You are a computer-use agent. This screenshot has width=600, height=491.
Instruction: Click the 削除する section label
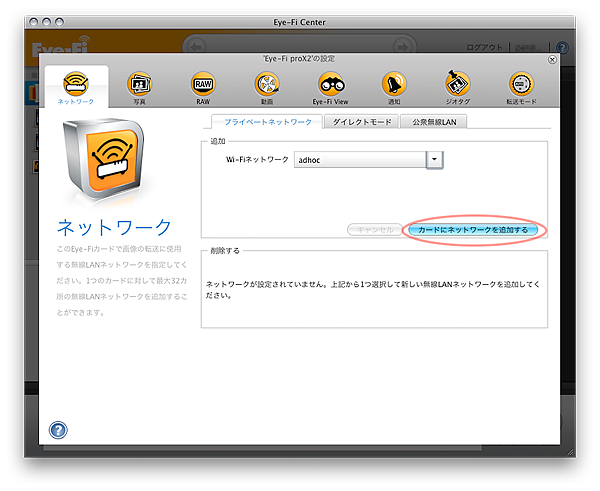pos(225,251)
